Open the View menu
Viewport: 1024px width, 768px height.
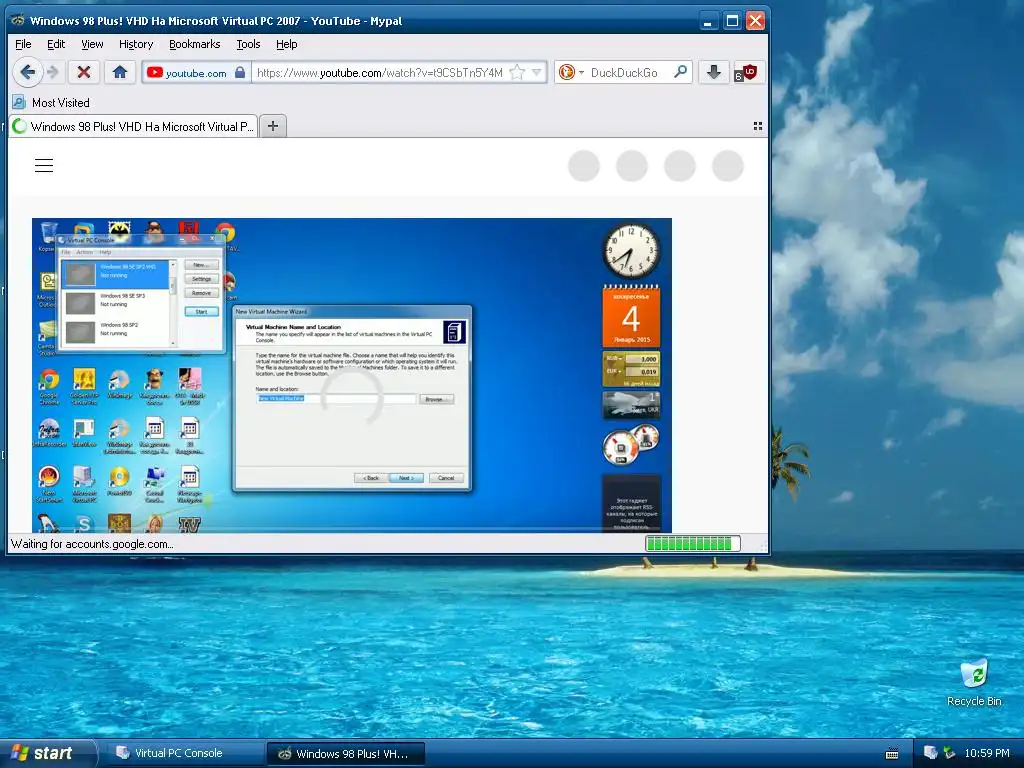pyautogui.click(x=92, y=44)
